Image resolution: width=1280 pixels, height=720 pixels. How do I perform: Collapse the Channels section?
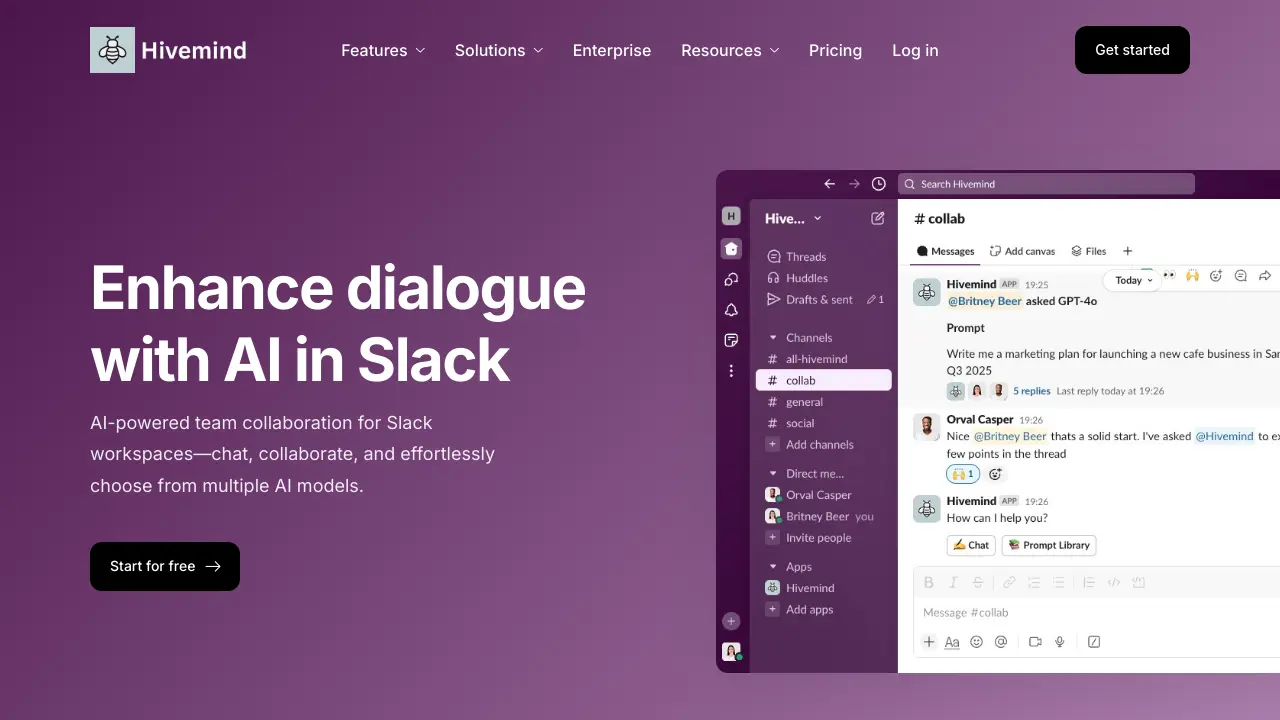click(x=773, y=338)
